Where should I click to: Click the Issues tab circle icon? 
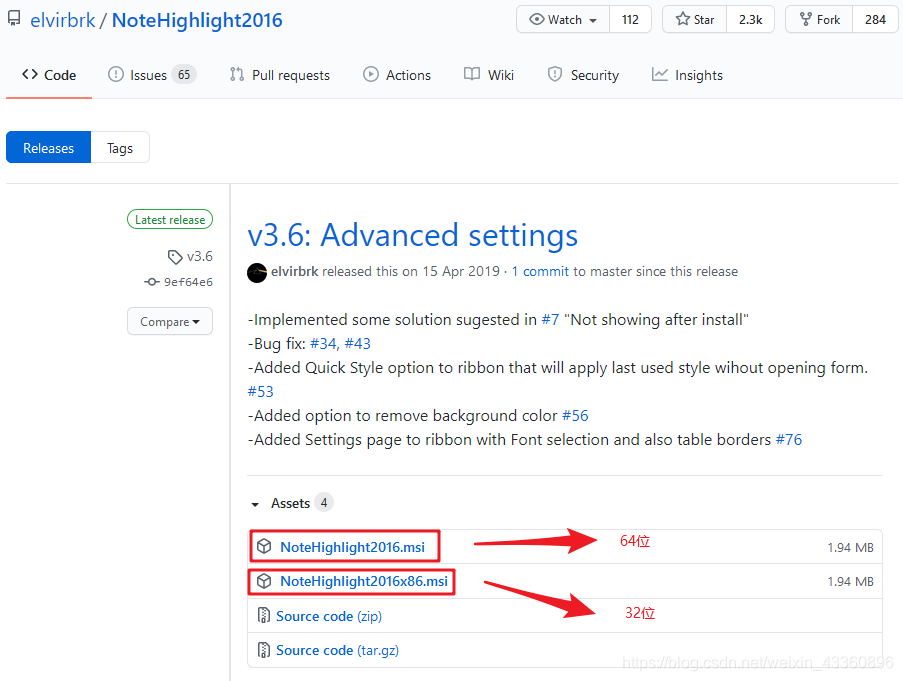[116, 74]
